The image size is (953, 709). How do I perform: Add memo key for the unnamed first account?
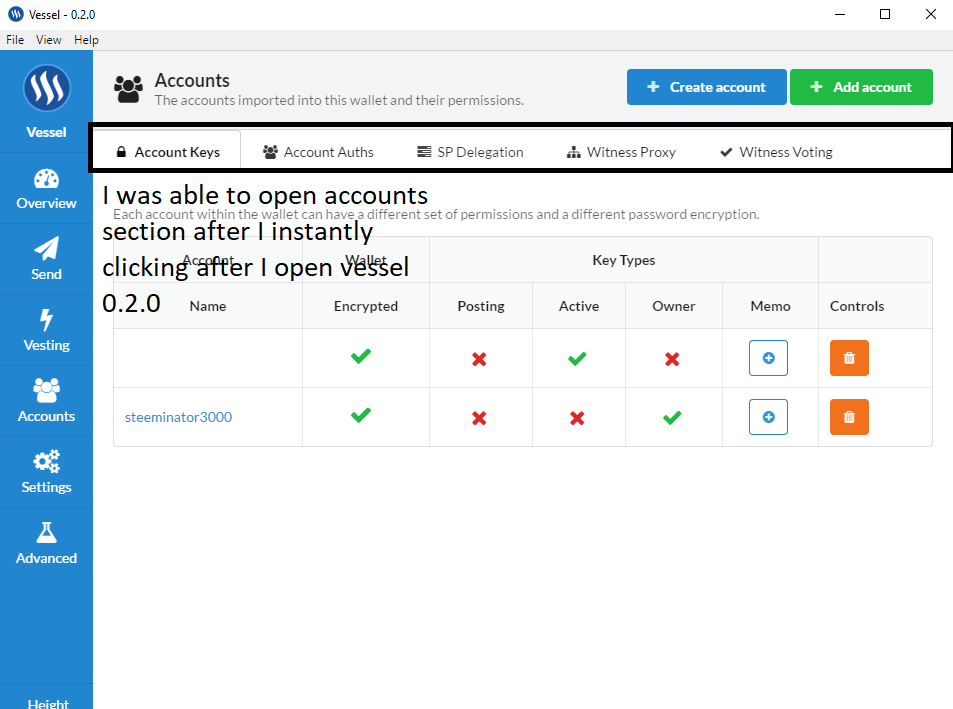point(768,358)
